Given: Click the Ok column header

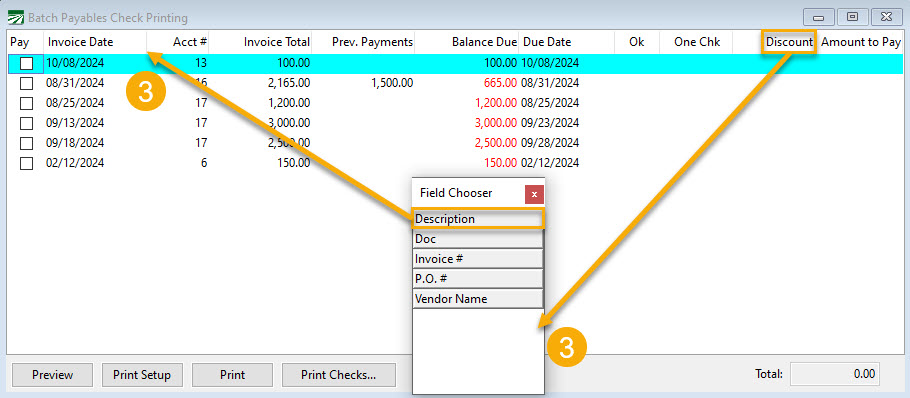Looking at the screenshot, I should pyautogui.click(x=637, y=42).
